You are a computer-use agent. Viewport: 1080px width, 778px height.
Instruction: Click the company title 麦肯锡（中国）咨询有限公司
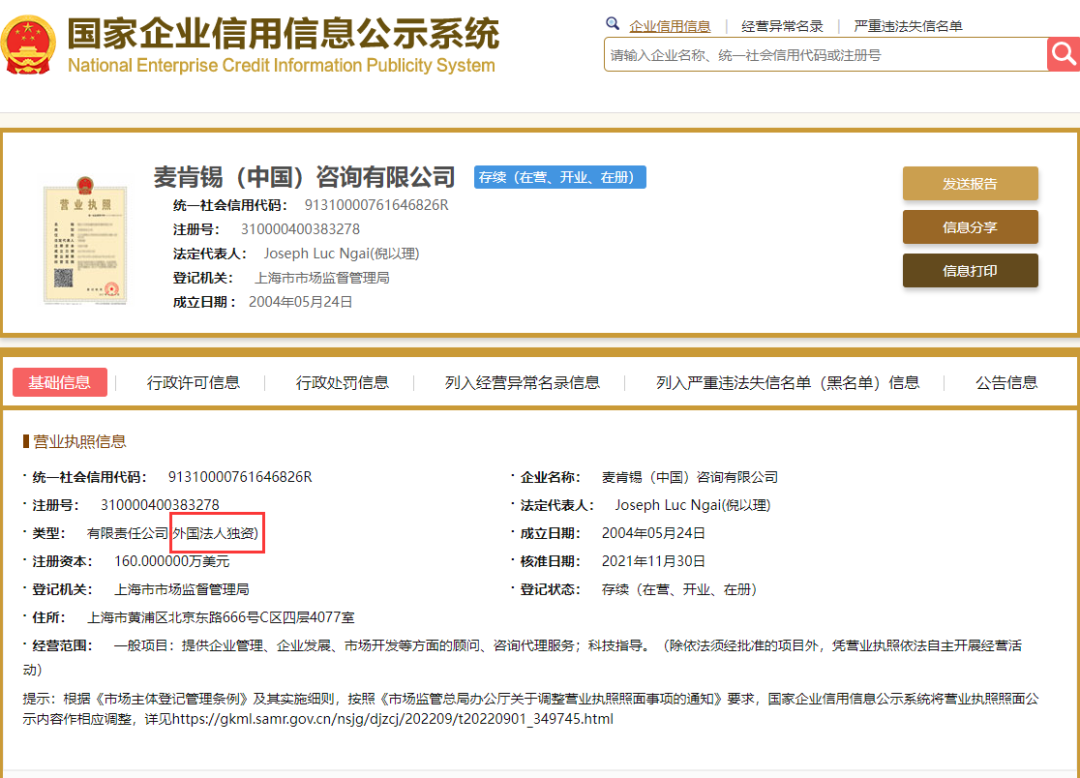[304, 177]
